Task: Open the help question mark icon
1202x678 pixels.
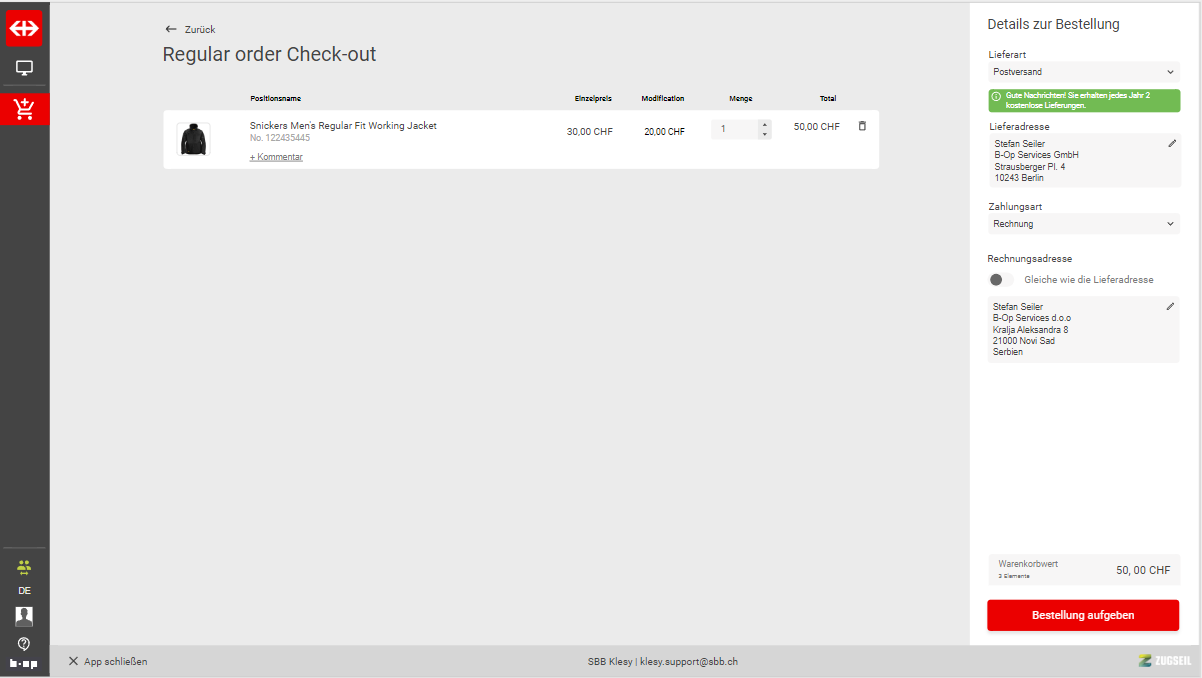Action: coord(24,643)
